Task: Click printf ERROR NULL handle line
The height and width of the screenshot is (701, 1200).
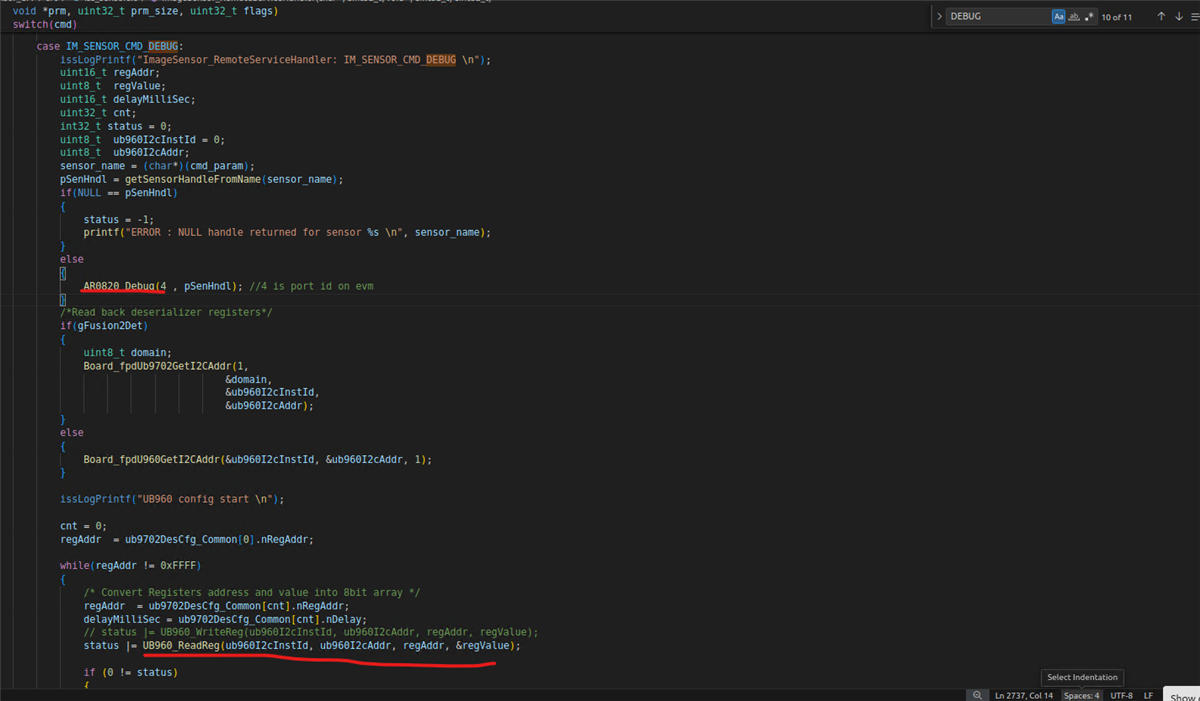Action: (287, 232)
